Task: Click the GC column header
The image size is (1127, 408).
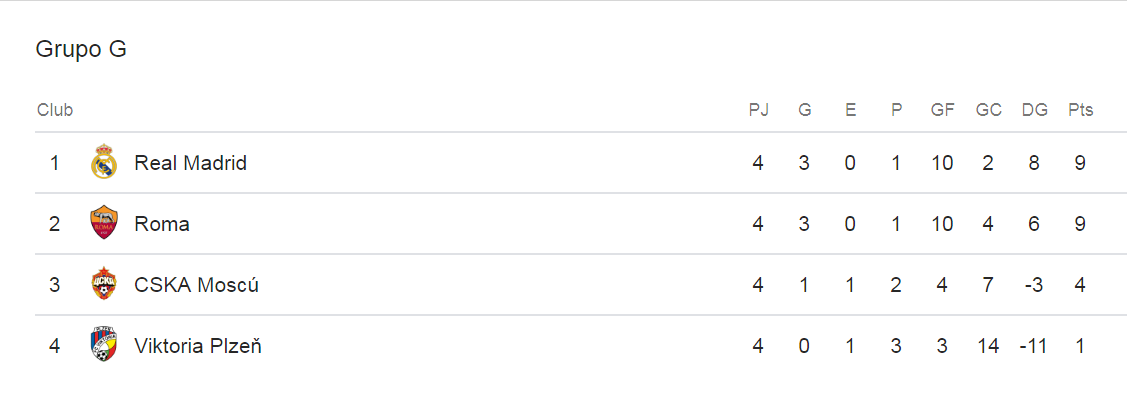Action: (988, 110)
